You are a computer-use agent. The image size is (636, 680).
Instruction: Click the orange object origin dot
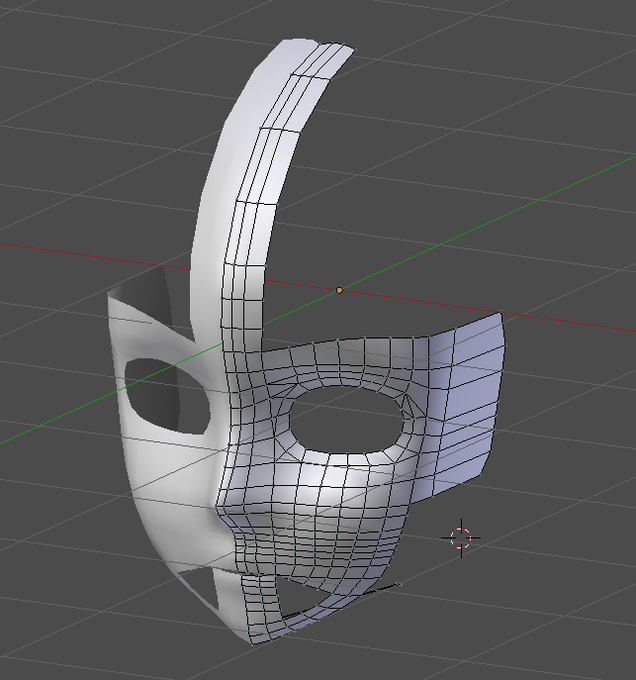(x=339, y=290)
